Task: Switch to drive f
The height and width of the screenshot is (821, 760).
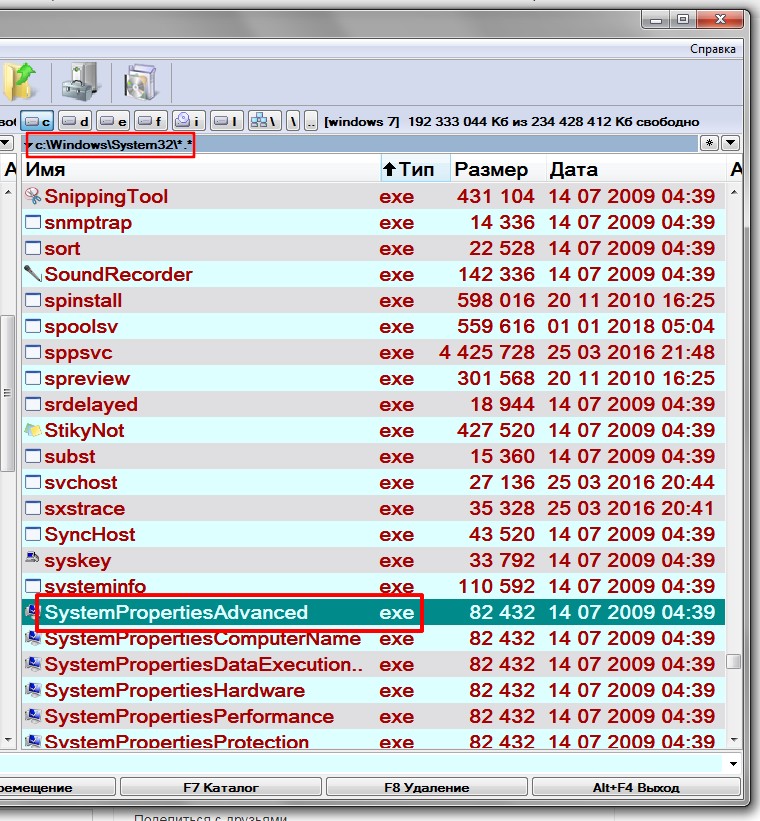Action: point(151,121)
